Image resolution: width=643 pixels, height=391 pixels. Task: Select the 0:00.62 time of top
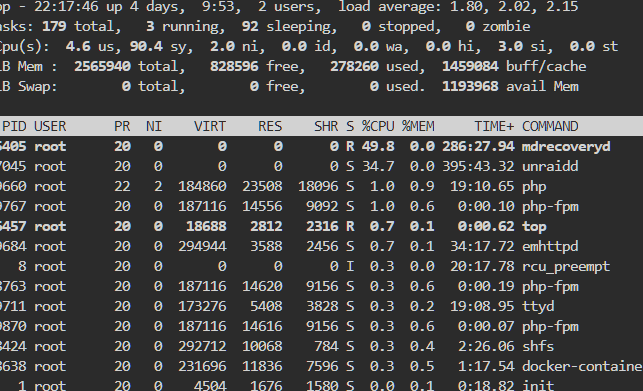pyautogui.click(x=486, y=226)
